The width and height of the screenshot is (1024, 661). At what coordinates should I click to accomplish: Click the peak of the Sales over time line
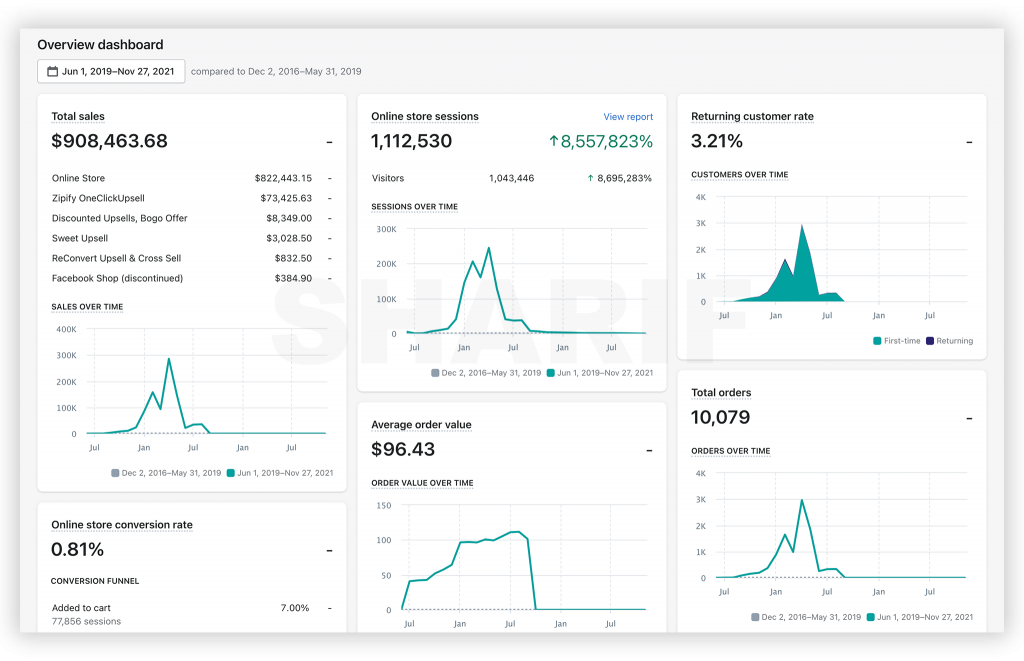[168, 359]
